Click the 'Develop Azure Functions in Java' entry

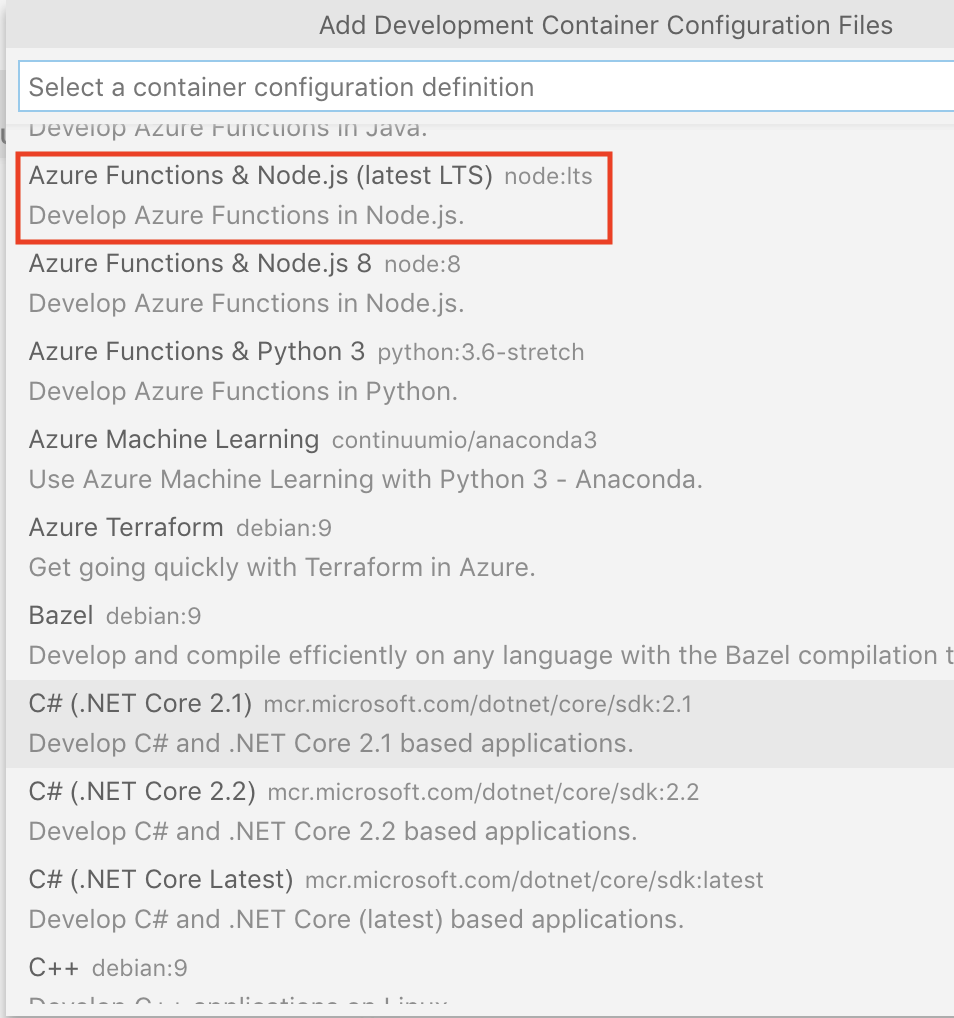tap(228, 129)
